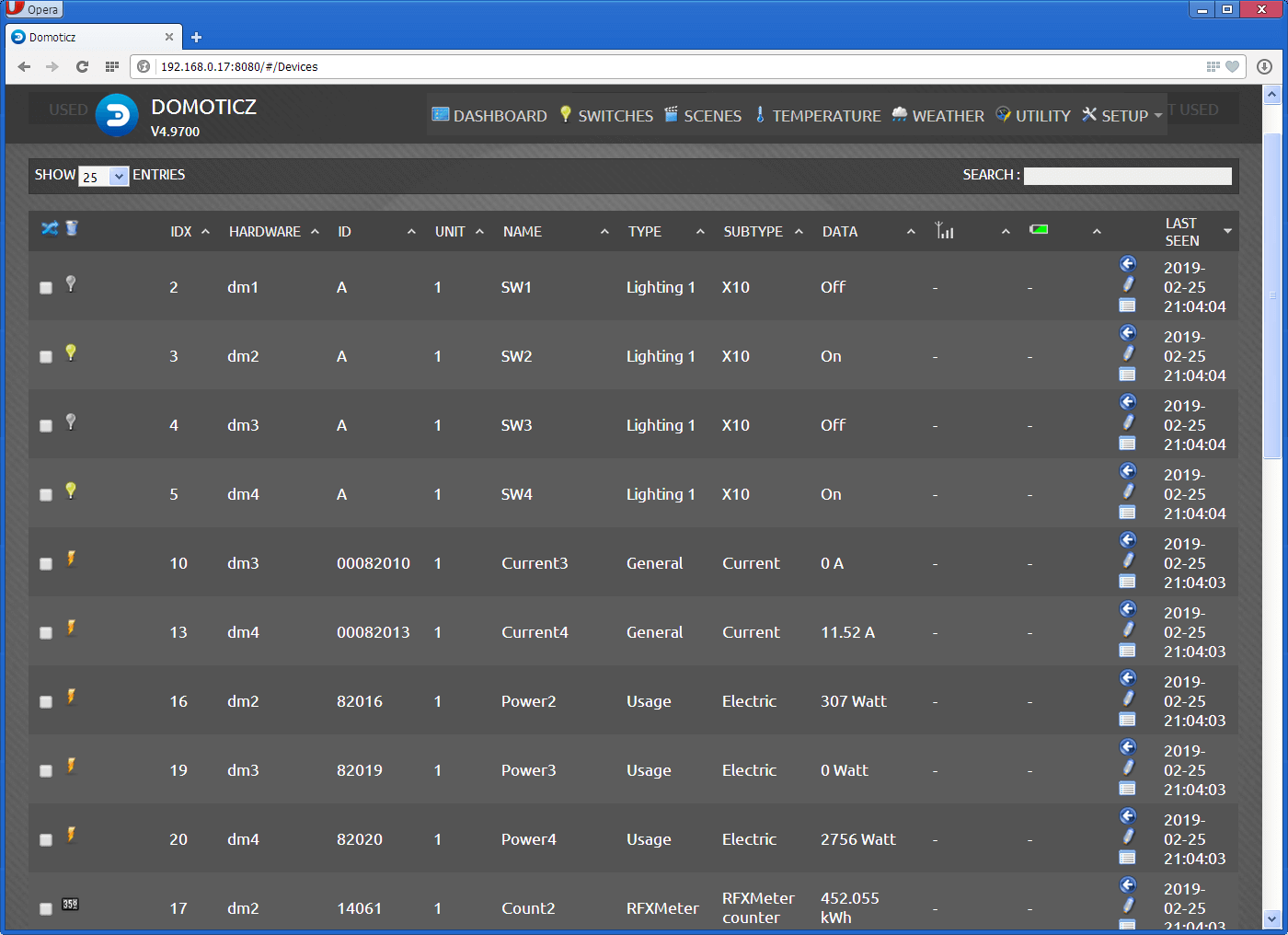This screenshot has width=1288, height=935.
Task: Click the pencil rename icon for SW2
Action: point(1128,353)
